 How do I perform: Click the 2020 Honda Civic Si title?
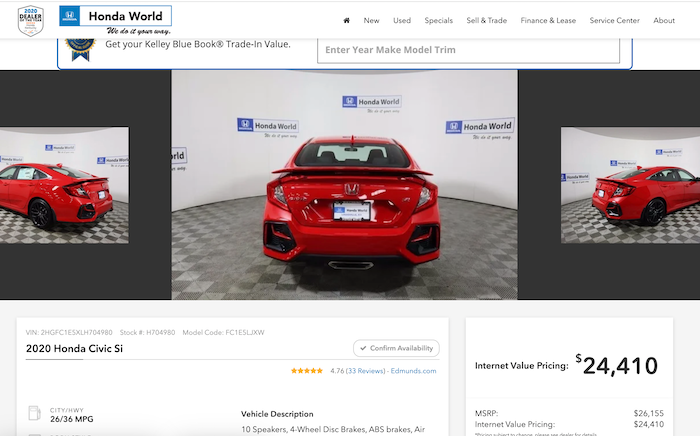tap(74, 349)
